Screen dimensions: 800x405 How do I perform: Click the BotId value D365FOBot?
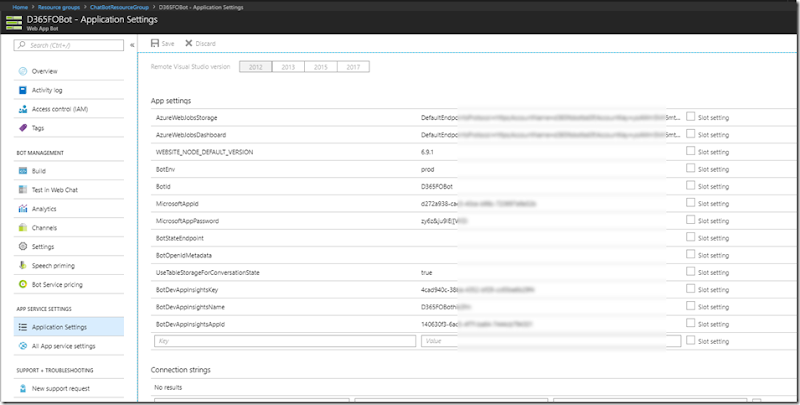coord(437,187)
